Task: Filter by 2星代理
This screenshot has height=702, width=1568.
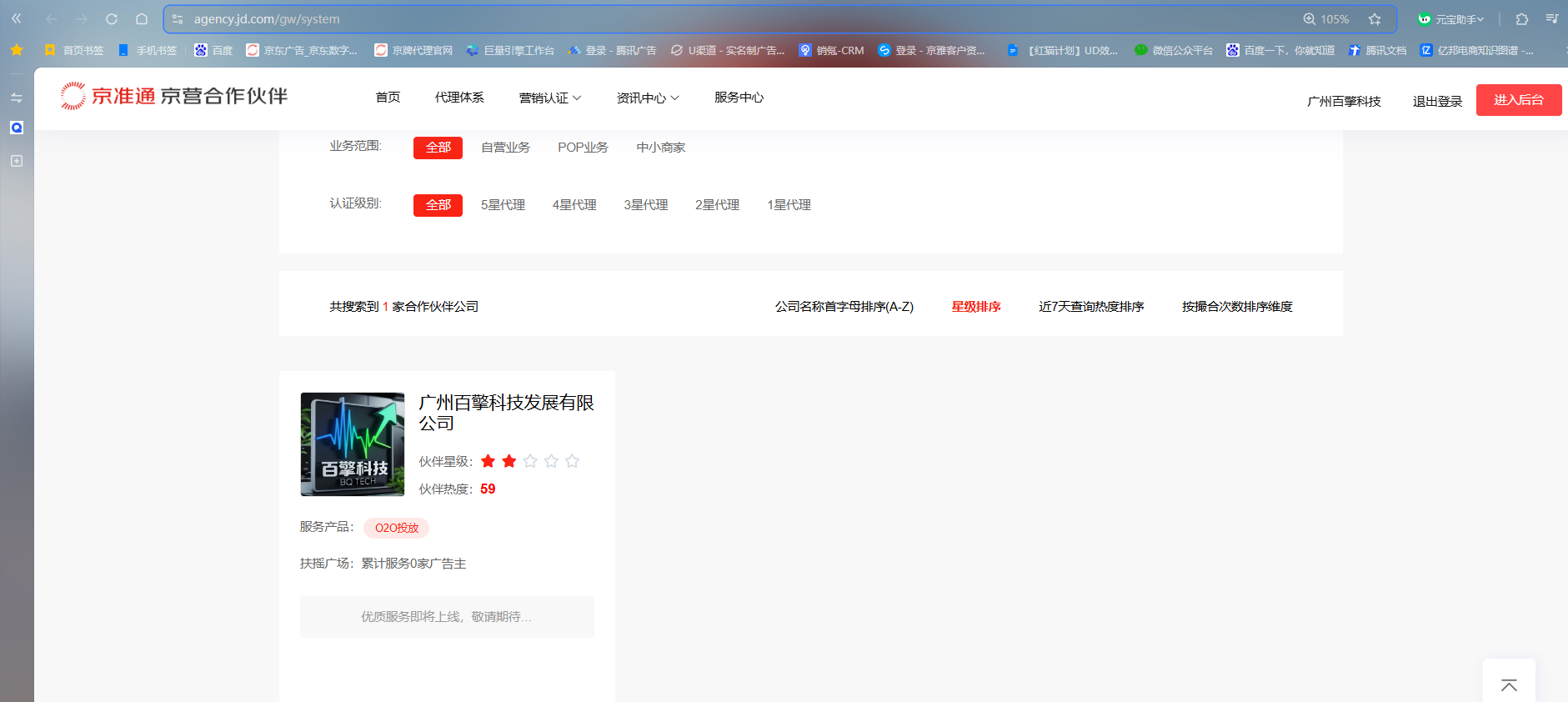Action: [718, 205]
